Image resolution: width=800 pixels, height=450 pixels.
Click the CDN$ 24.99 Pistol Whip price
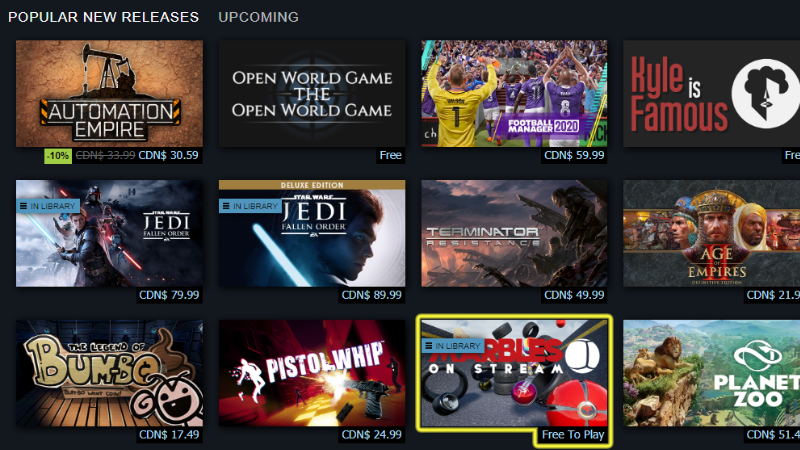(x=371, y=435)
